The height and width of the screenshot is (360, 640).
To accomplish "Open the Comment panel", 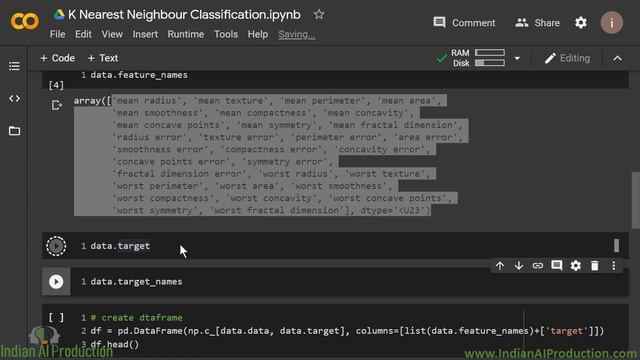I will tap(464, 23).
